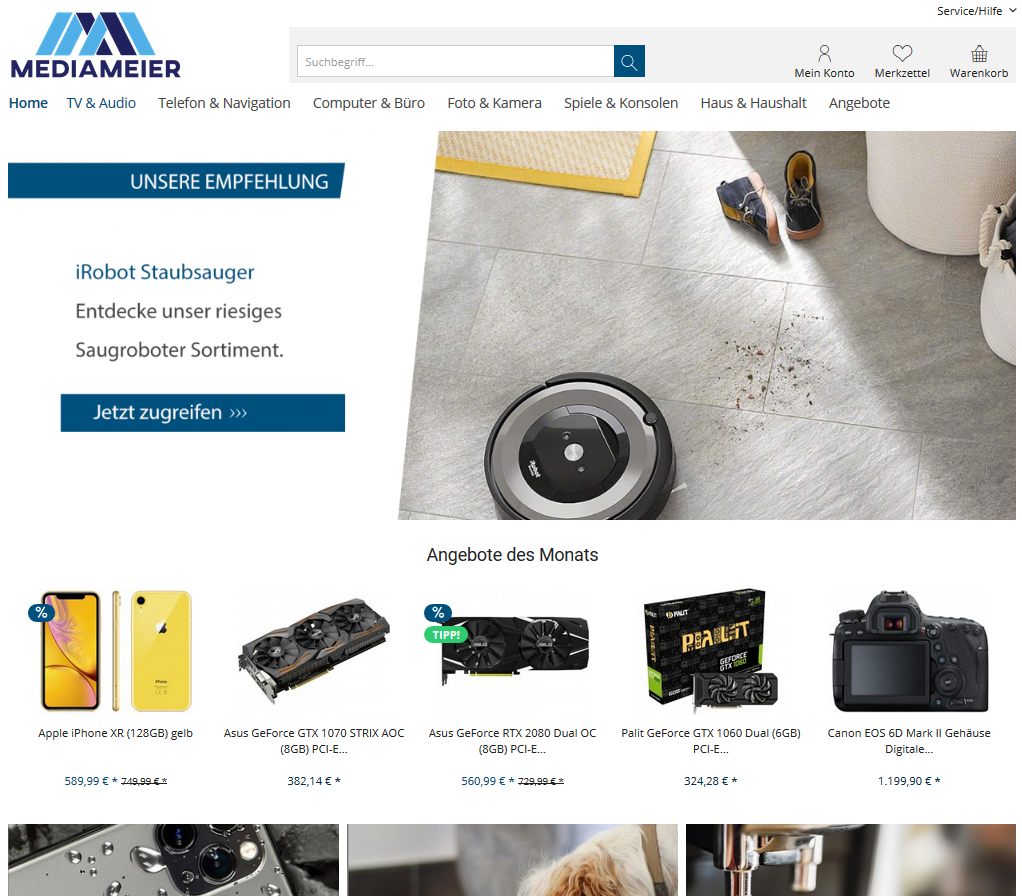The image size is (1022, 896).
Task: Focus the Suchbegriff search field
Action: click(x=456, y=61)
